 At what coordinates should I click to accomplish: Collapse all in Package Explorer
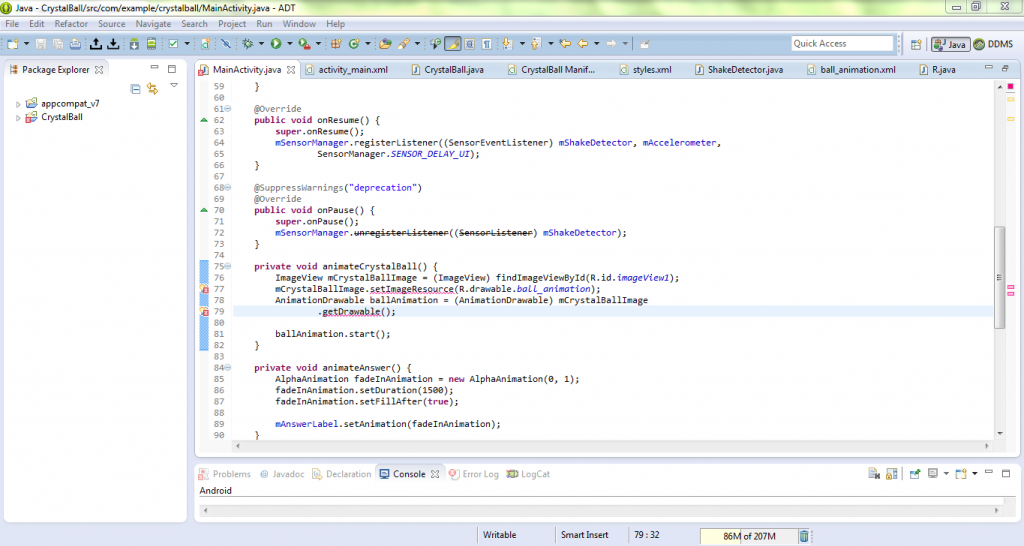pos(136,89)
